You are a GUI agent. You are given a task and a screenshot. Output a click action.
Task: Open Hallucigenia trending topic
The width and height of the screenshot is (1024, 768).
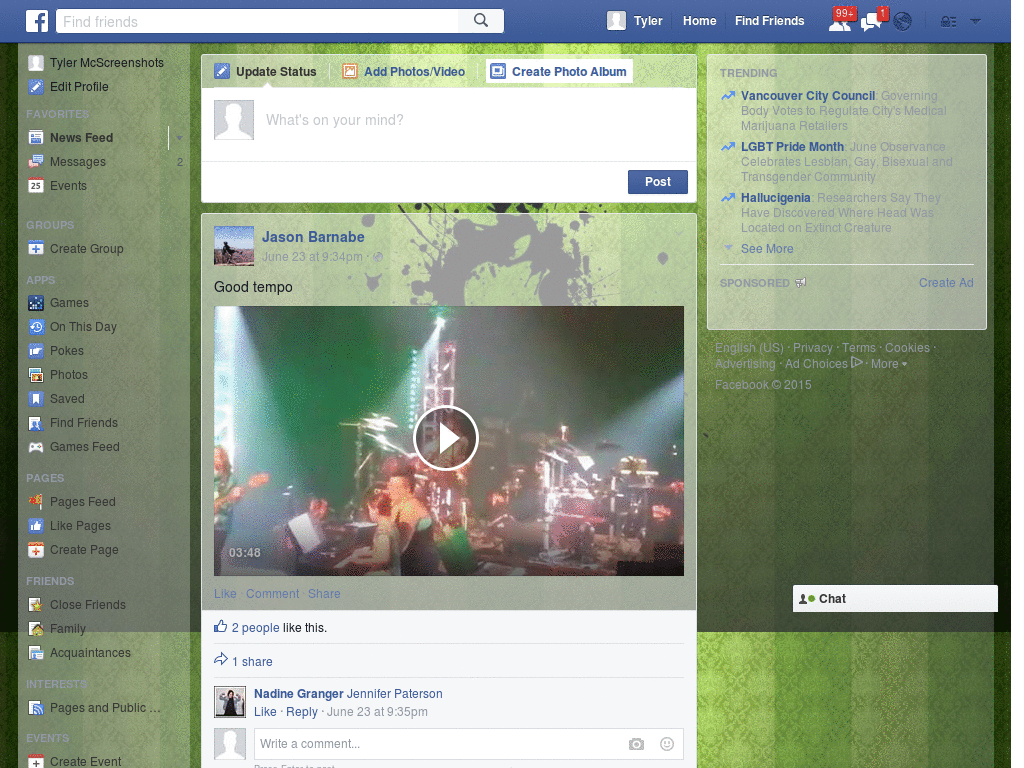pyautogui.click(x=775, y=198)
